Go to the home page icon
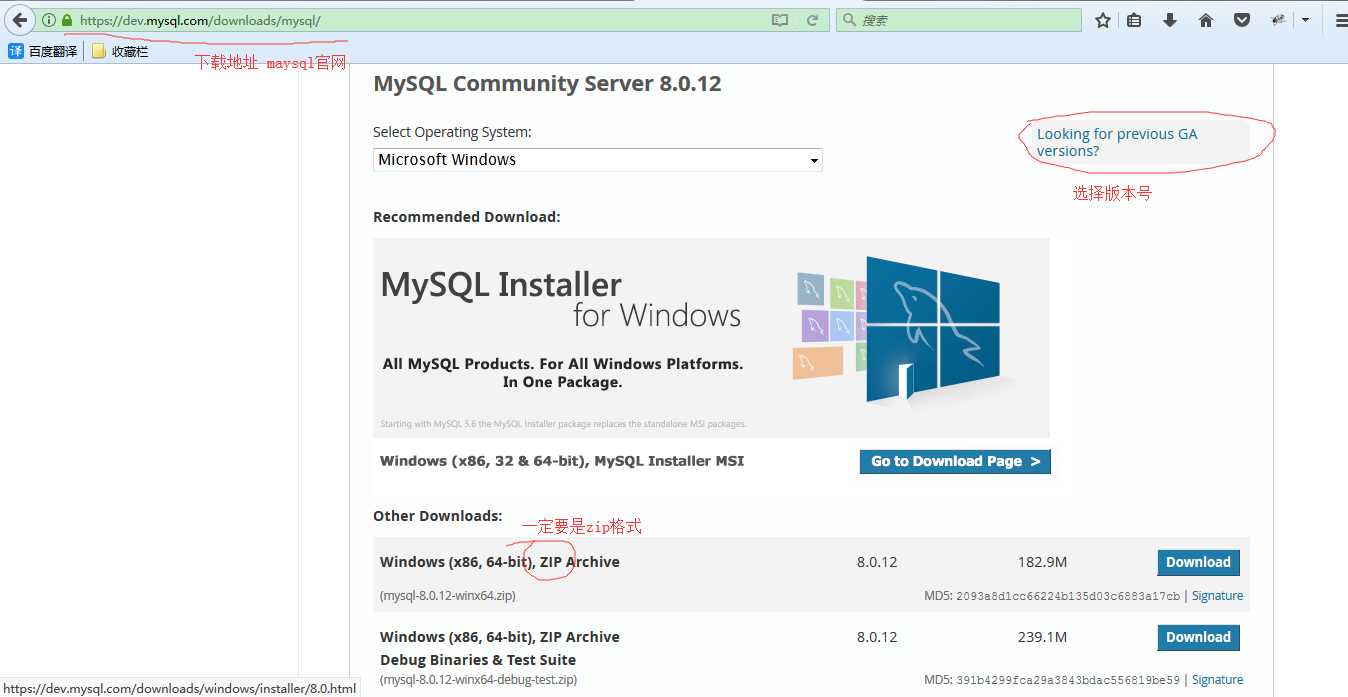Viewport: 1348px width, 697px height. click(1206, 20)
